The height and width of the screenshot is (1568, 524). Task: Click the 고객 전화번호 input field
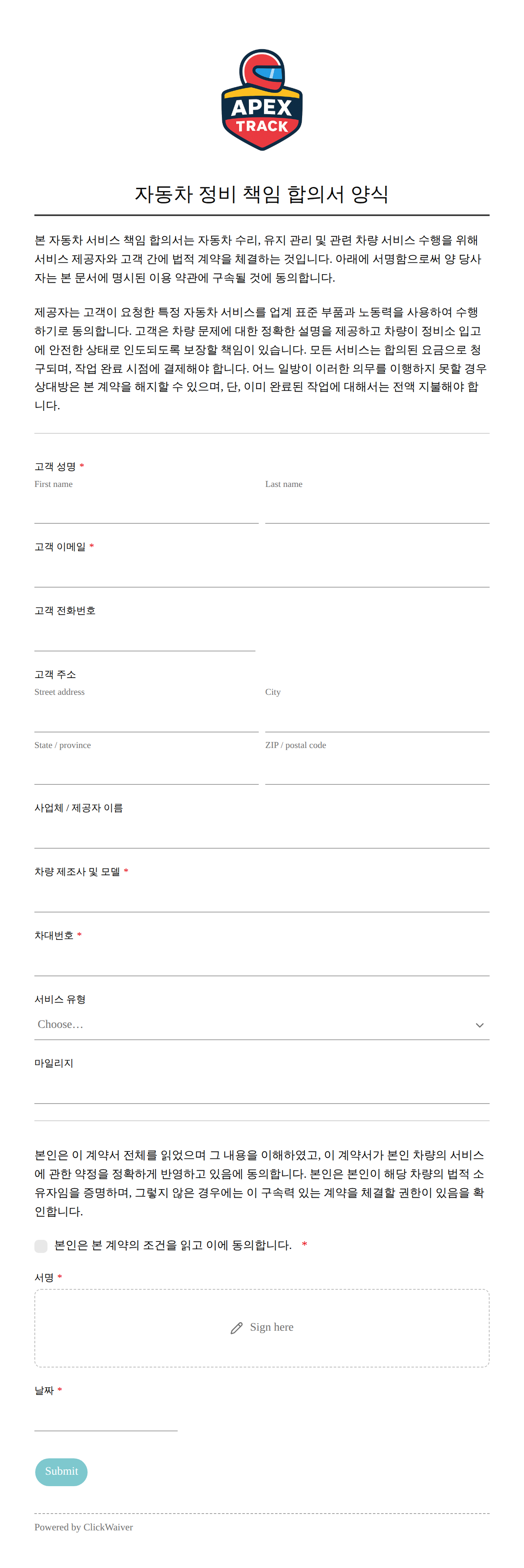click(145, 636)
